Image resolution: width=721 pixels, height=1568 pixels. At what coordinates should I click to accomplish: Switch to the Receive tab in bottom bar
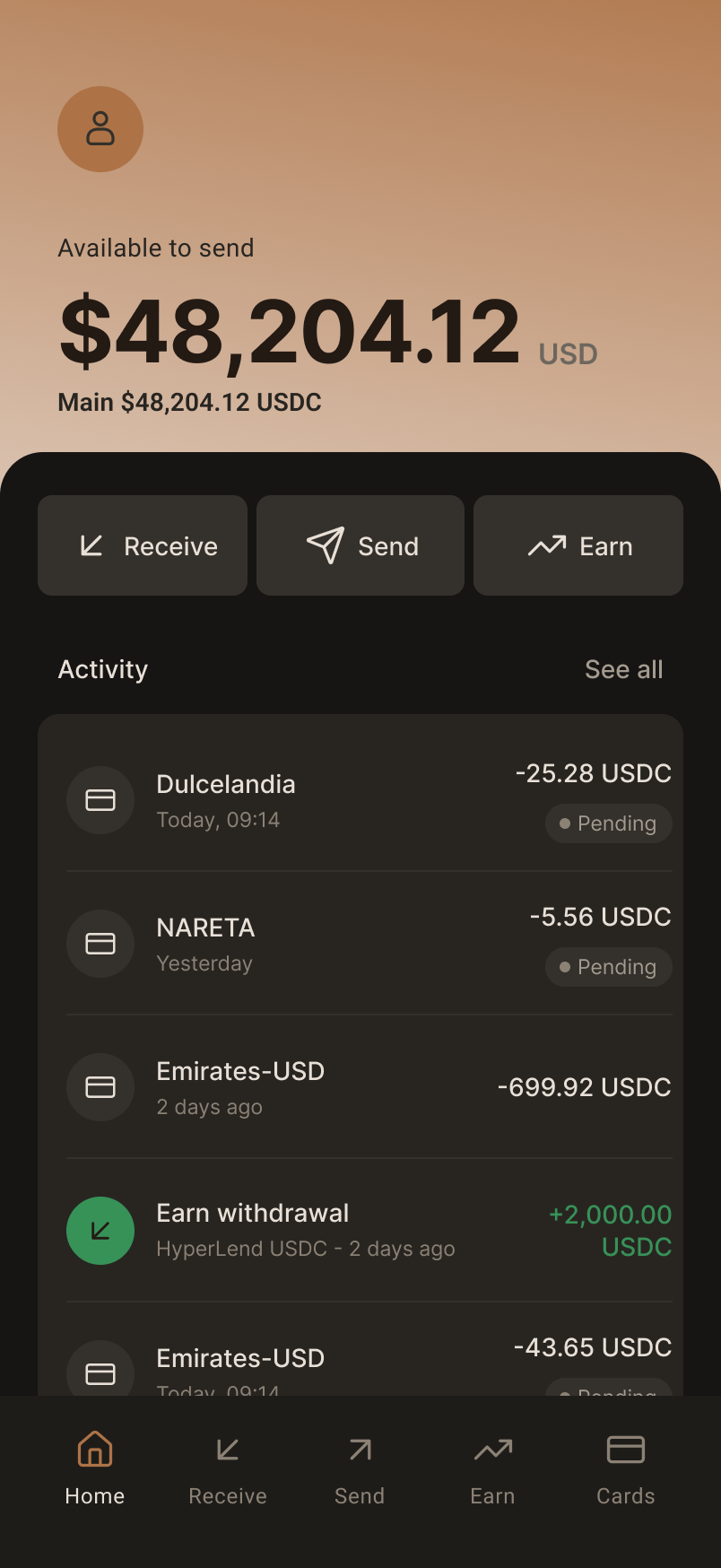[x=228, y=1469]
